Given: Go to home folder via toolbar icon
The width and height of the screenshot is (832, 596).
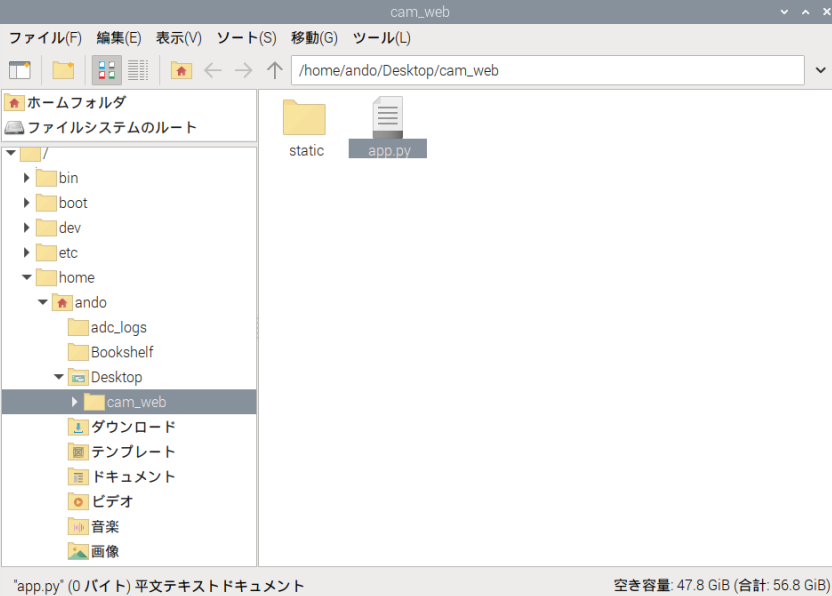Looking at the screenshot, I should tap(181, 70).
